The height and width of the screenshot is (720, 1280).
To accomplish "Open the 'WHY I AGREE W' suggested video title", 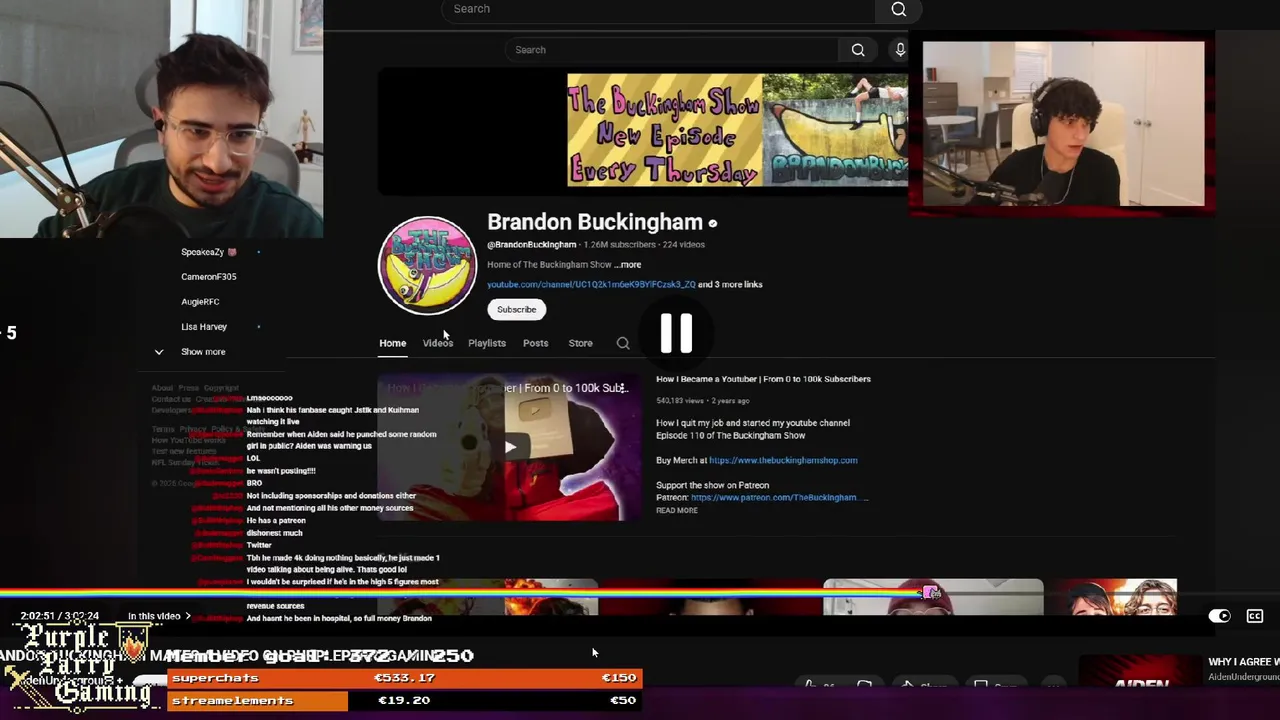I will pos(1243,662).
